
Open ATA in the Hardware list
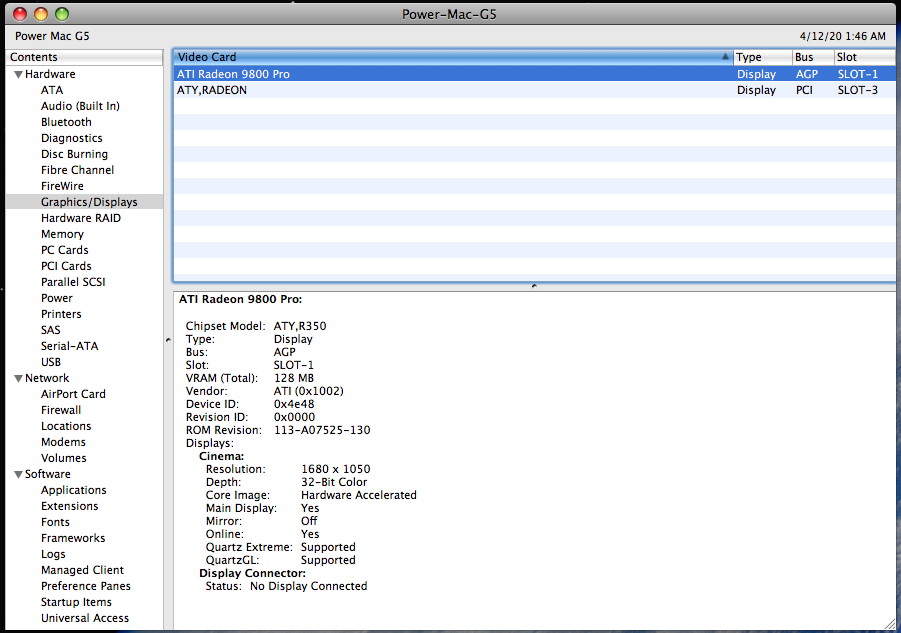pos(52,90)
